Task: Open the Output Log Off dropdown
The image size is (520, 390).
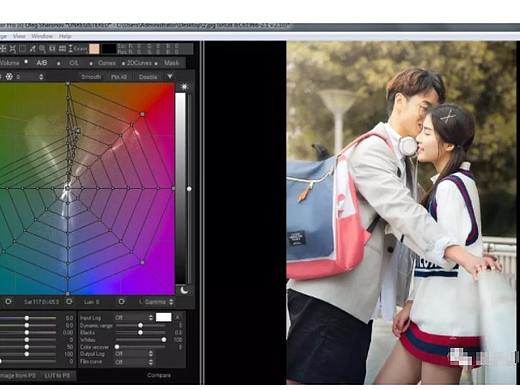Action: (134, 354)
